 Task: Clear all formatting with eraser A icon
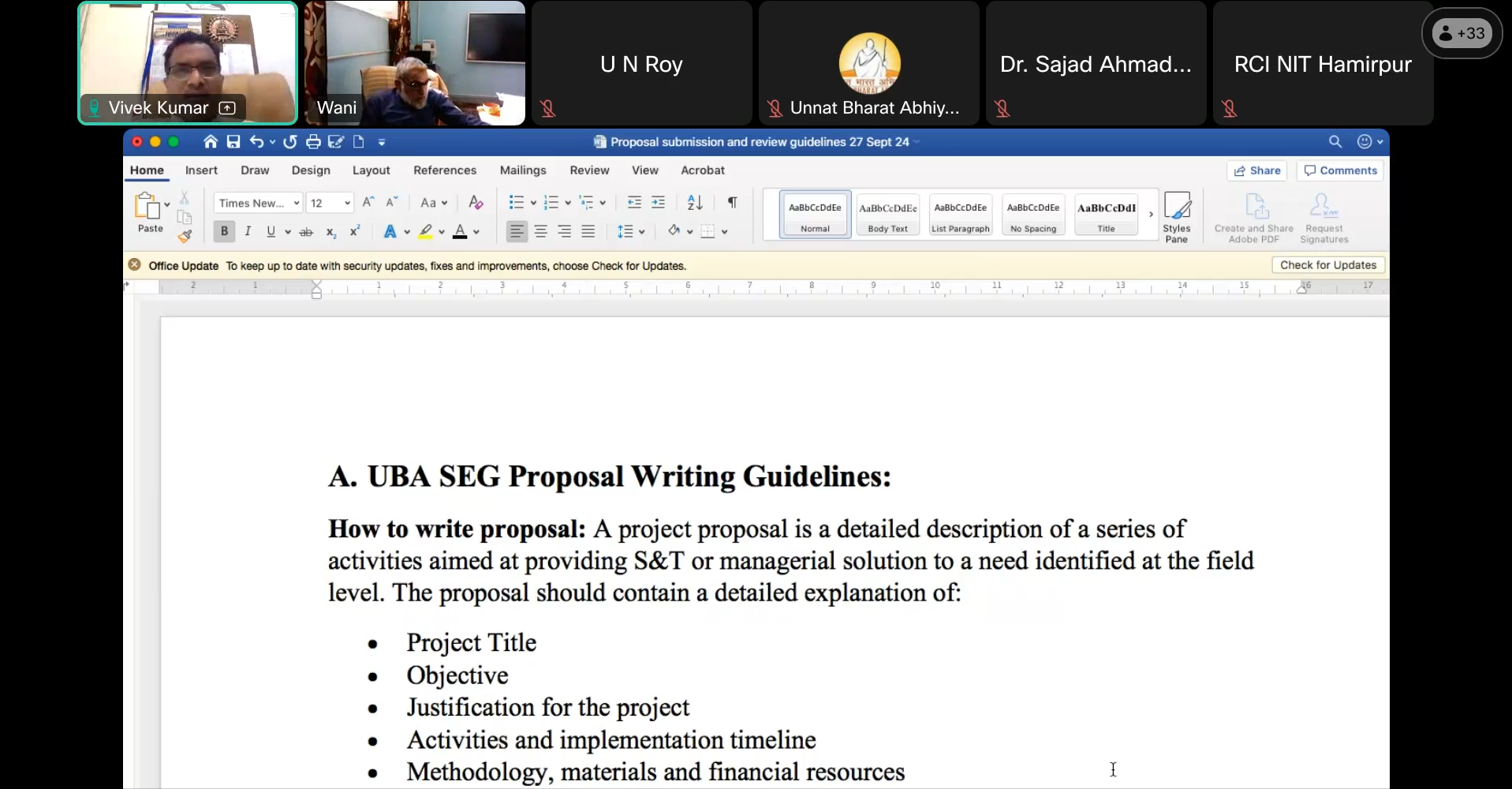[476, 203]
